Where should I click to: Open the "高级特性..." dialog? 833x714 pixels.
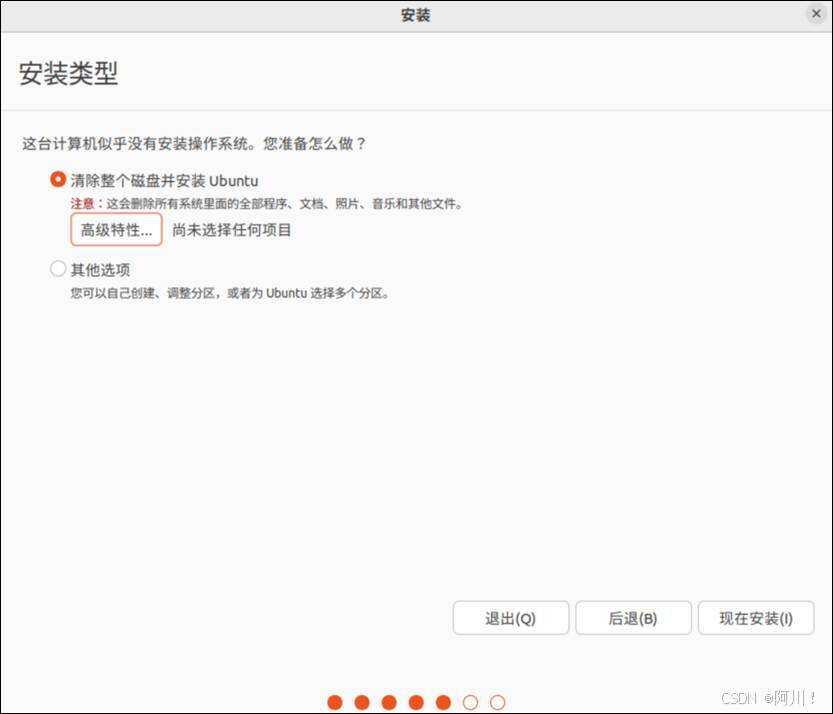[x=116, y=230]
